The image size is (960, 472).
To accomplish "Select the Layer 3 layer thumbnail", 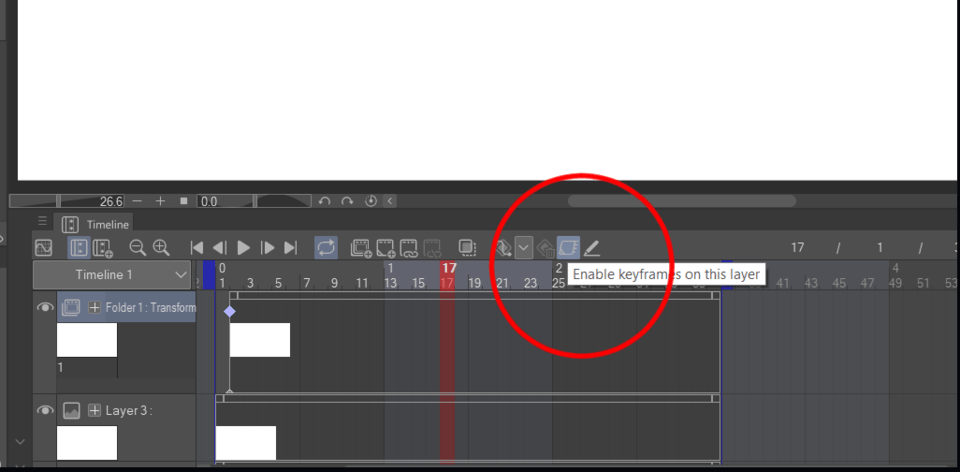I will pyautogui.click(x=87, y=443).
